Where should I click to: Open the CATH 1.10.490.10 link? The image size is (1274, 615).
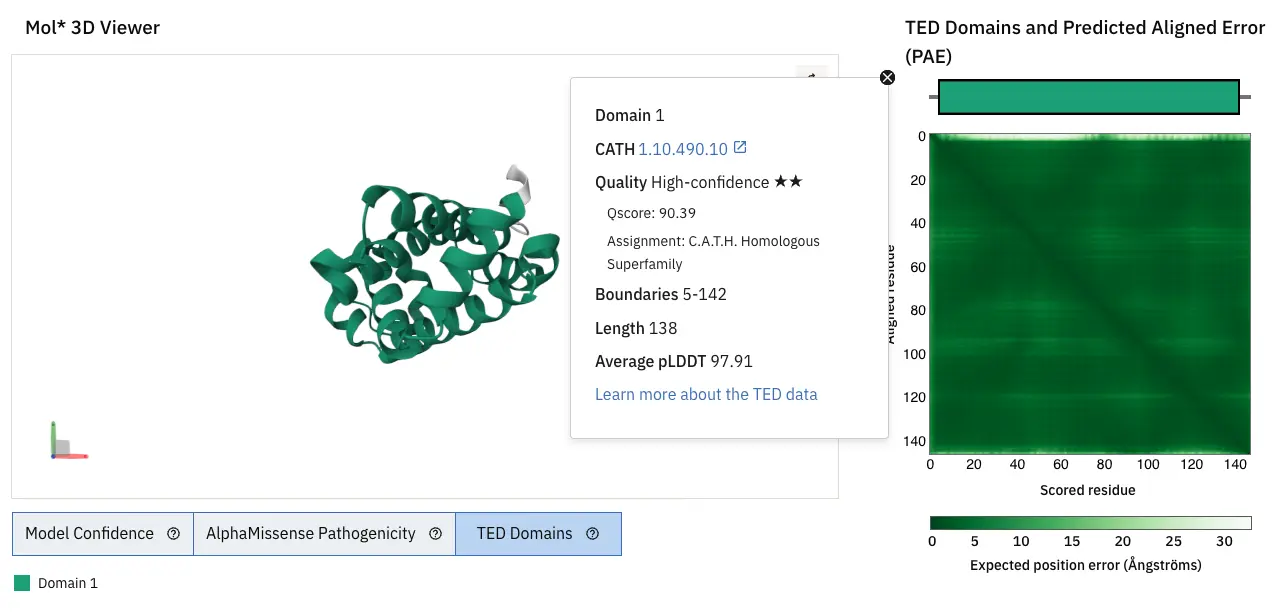point(683,149)
